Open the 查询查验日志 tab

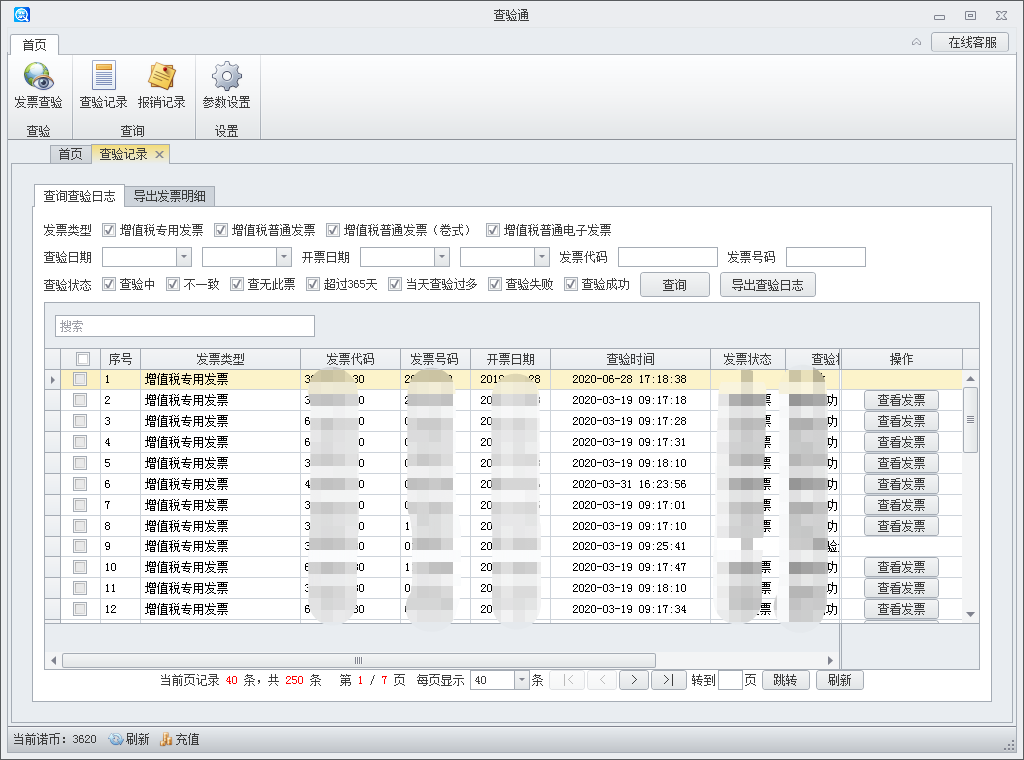(x=79, y=196)
